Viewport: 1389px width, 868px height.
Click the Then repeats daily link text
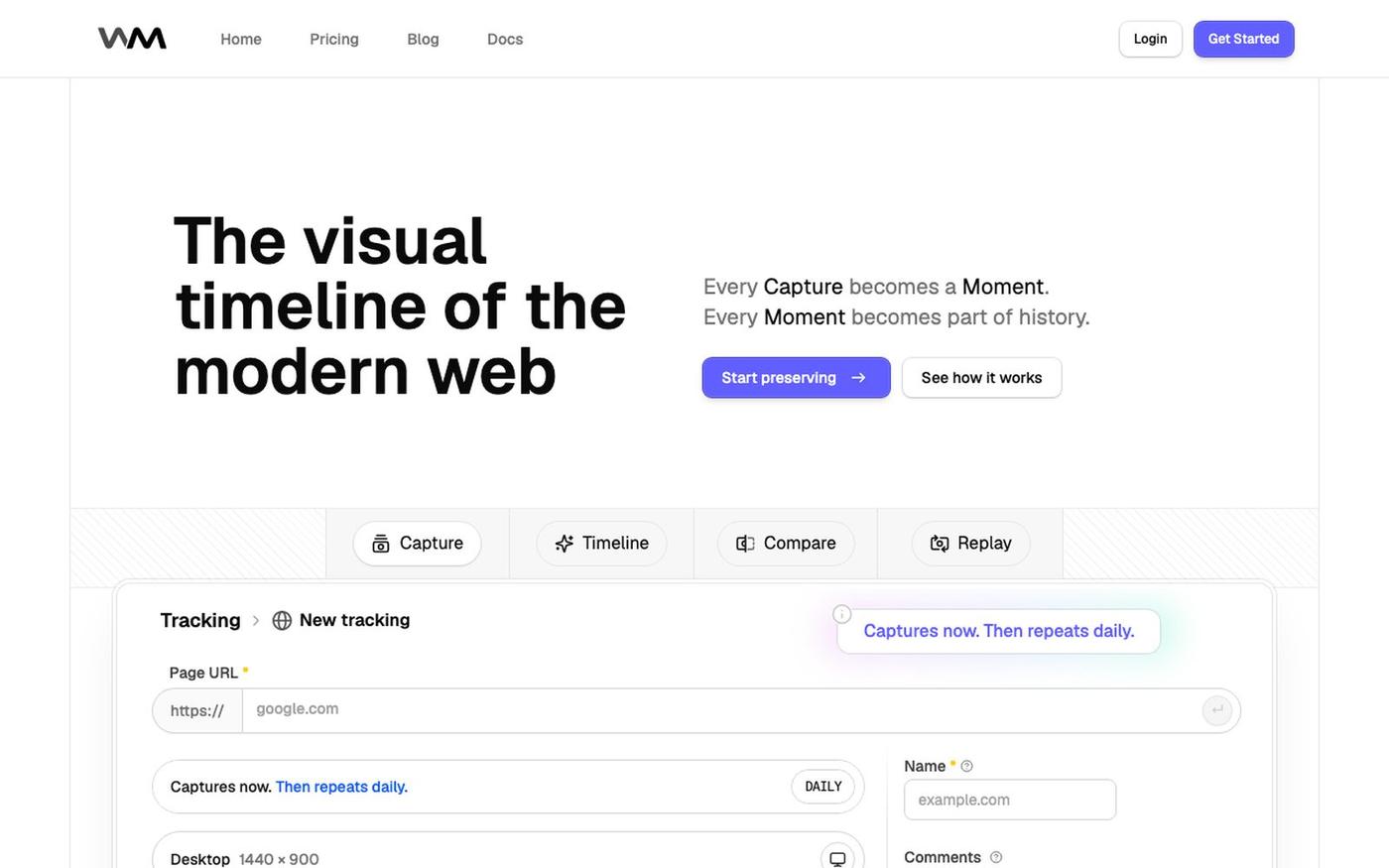coord(341,787)
